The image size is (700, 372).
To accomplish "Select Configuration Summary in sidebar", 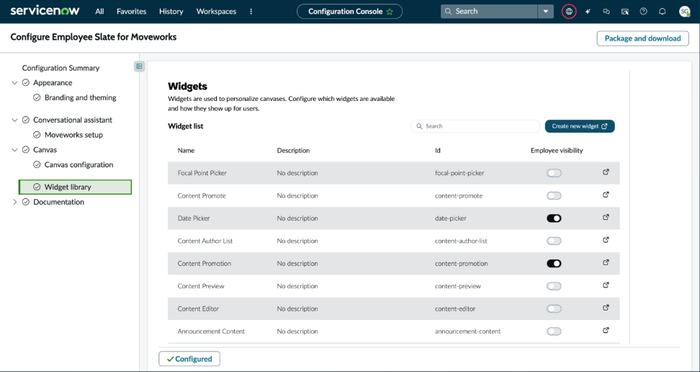I will (x=61, y=68).
